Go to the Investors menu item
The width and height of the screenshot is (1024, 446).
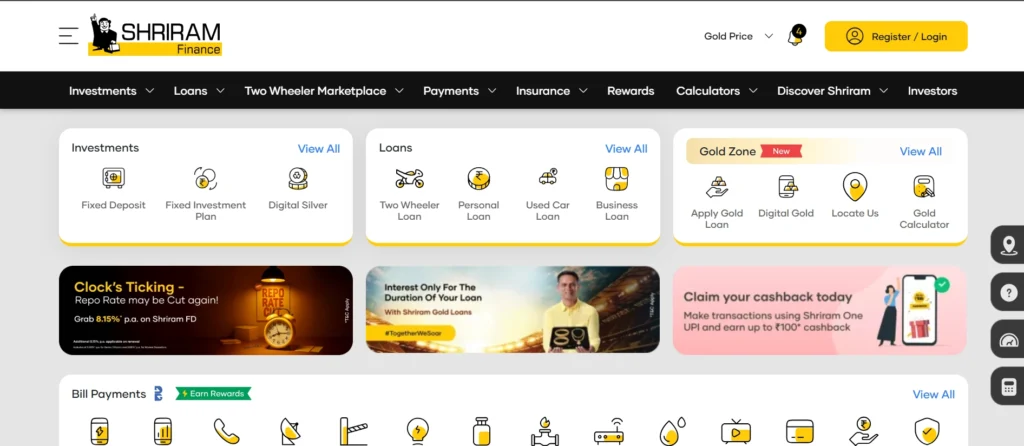(932, 91)
